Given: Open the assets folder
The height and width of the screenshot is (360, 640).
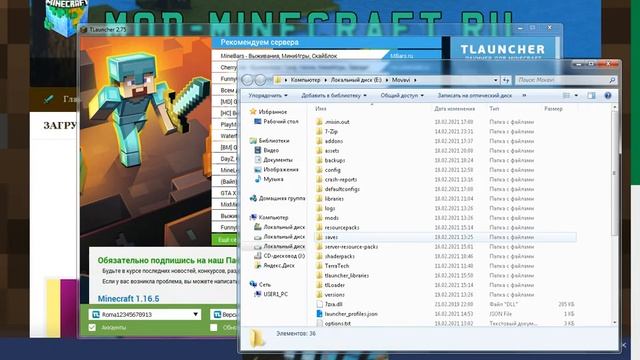Looking at the screenshot, I should tap(331, 151).
